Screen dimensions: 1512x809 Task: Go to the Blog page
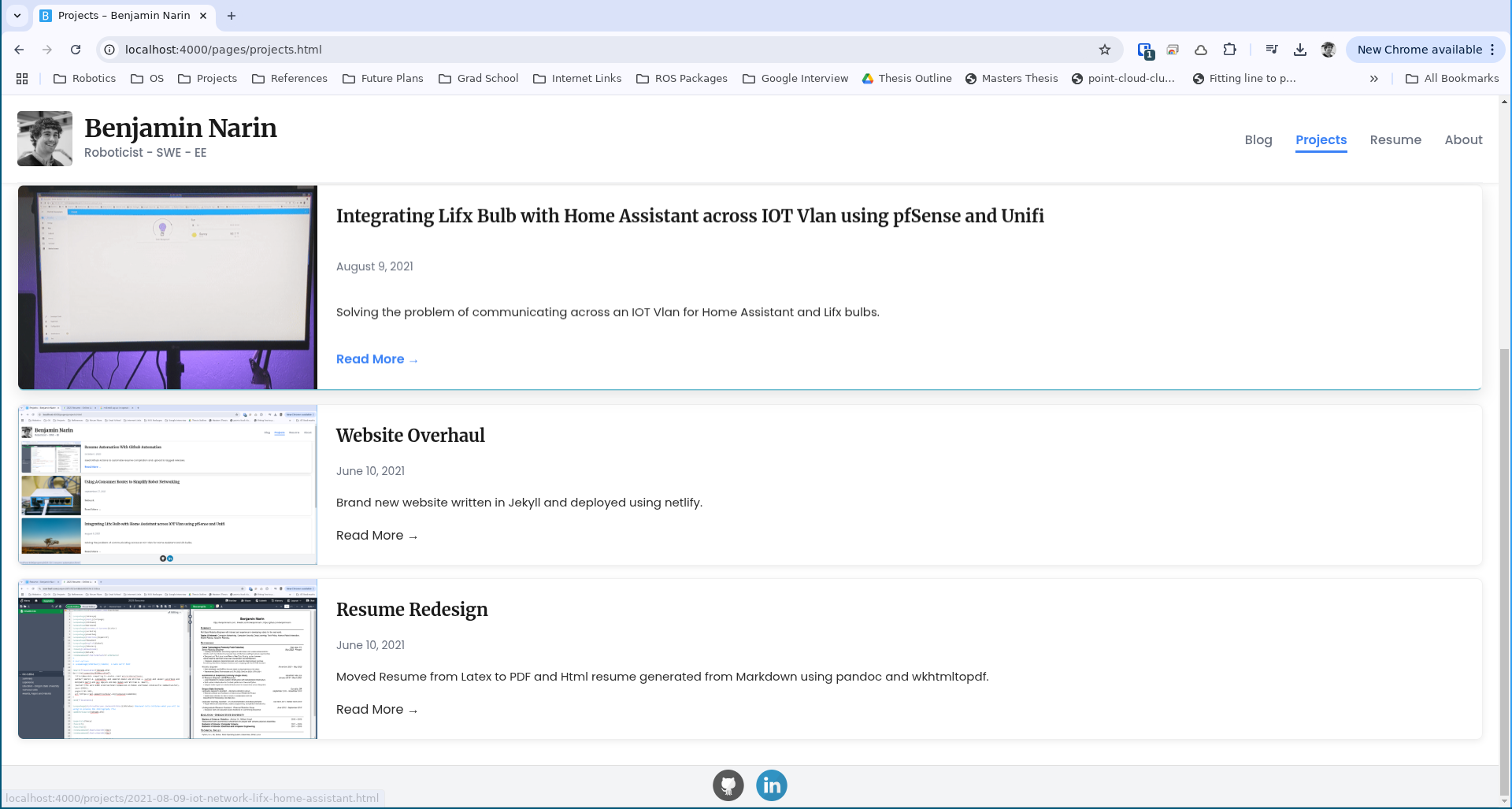(1258, 140)
